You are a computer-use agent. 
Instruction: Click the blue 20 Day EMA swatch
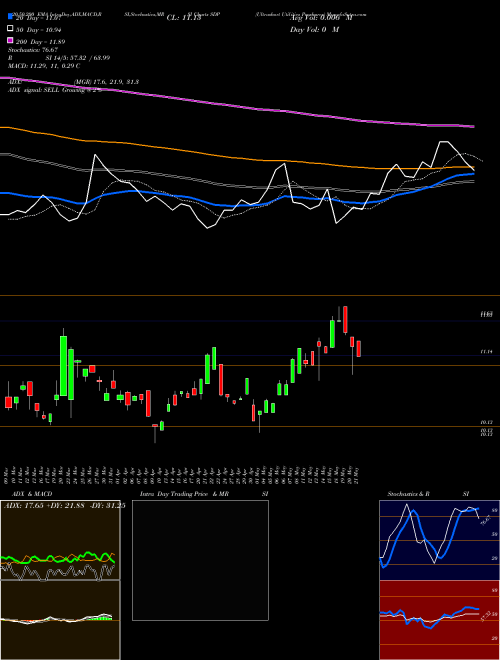[11, 17]
